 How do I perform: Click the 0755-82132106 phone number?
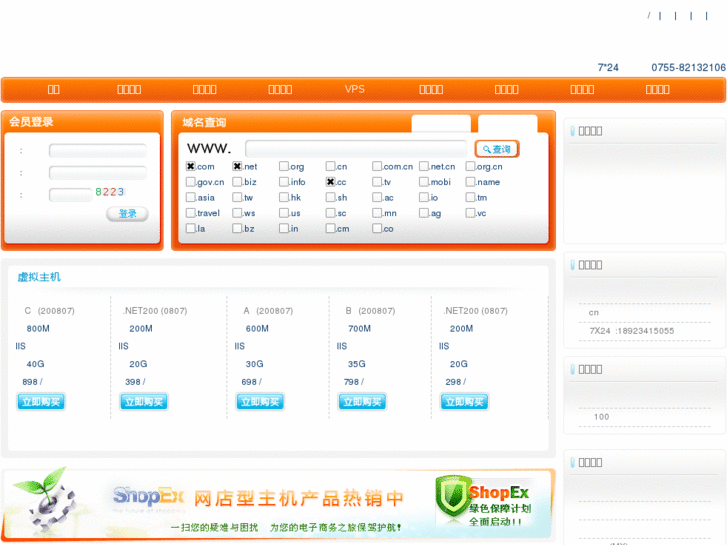point(688,68)
